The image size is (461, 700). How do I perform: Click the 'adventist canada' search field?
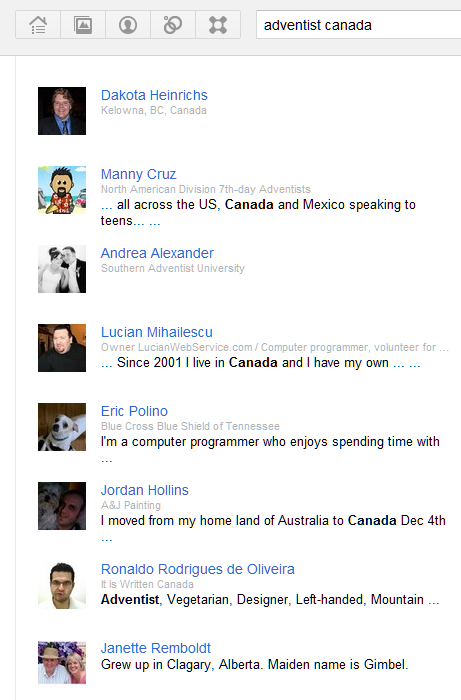pyautogui.click(x=358, y=25)
